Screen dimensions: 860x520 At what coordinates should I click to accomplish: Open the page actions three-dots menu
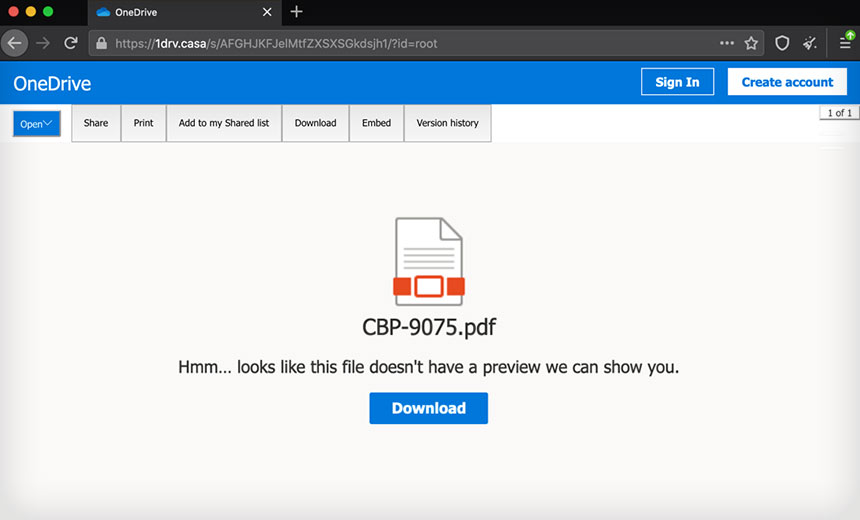[727, 43]
